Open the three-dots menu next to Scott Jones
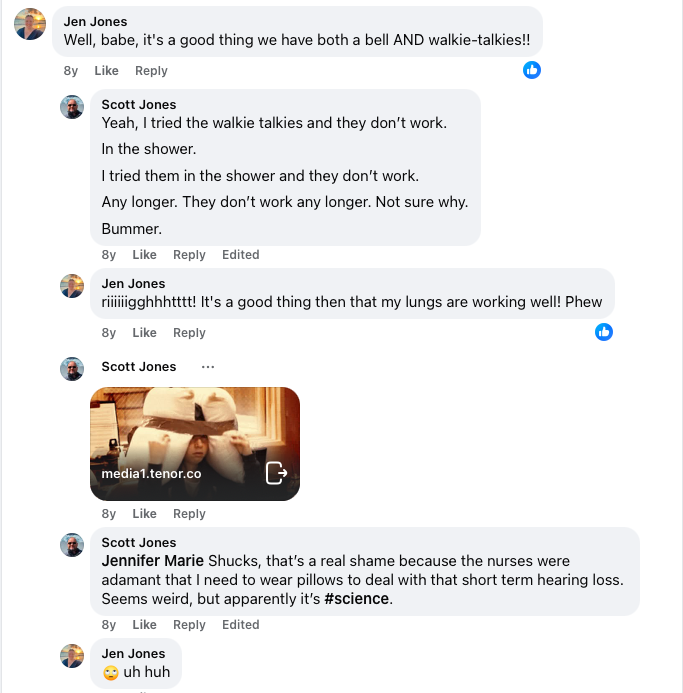This screenshot has width=683, height=693. coord(208,367)
